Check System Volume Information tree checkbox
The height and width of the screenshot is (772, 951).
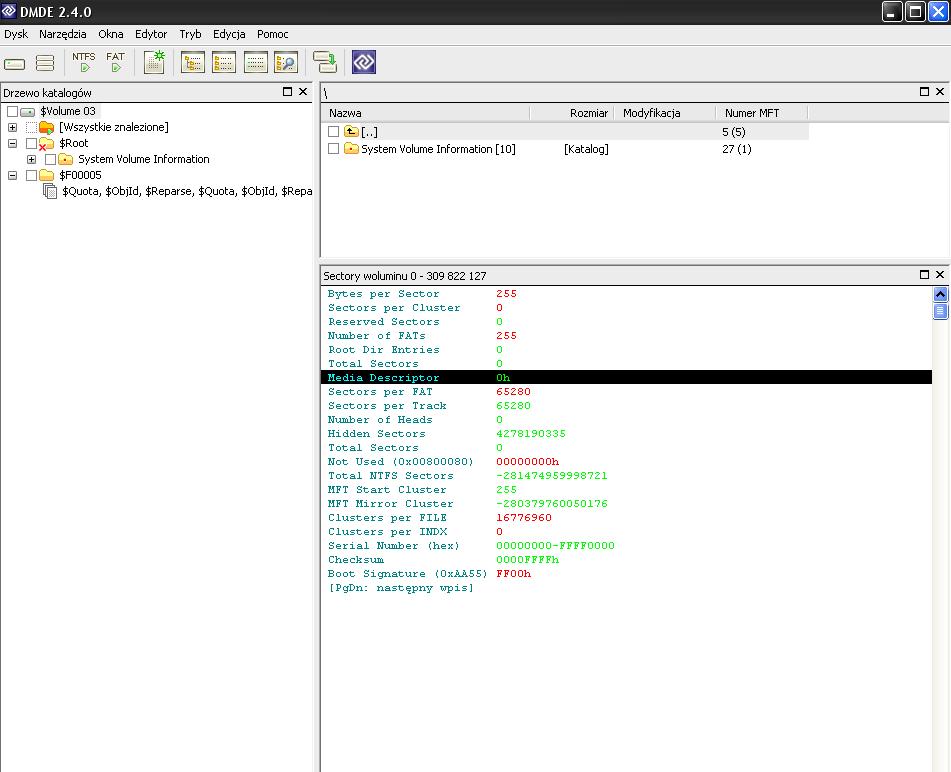51,159
